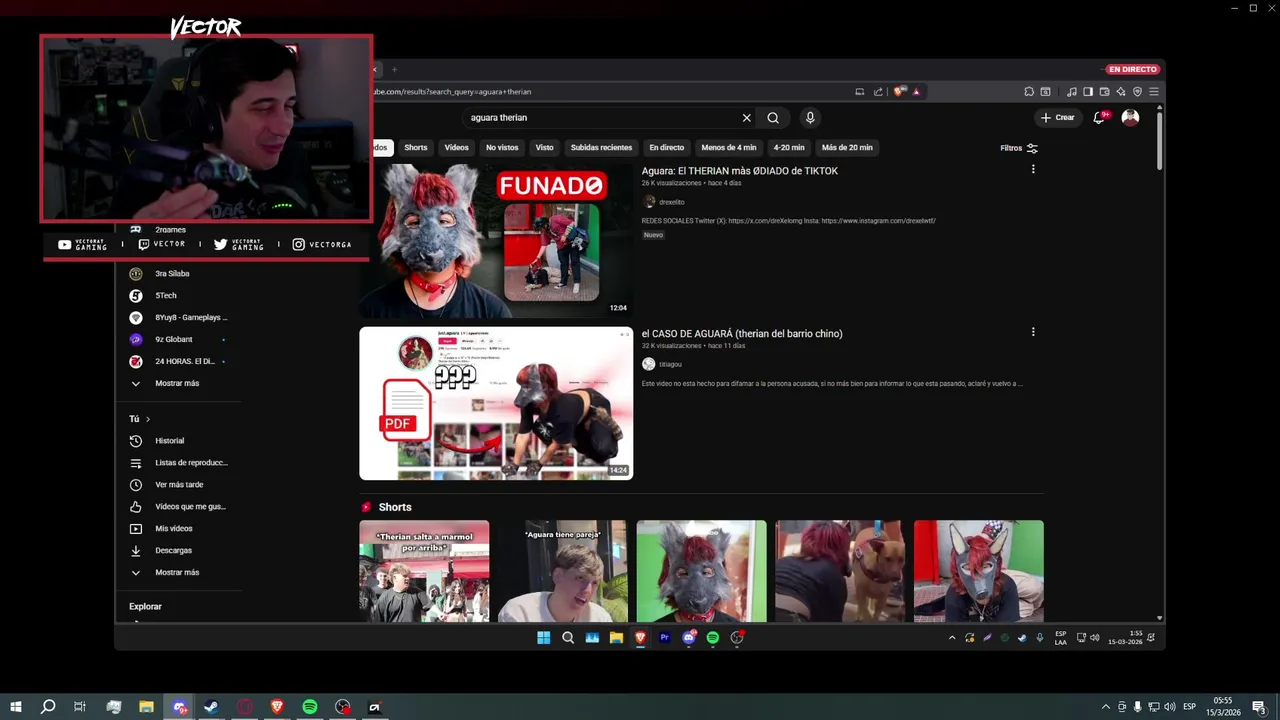Click the Shorts section heading
Viewport: 1280px width, 720px height.
395,507
